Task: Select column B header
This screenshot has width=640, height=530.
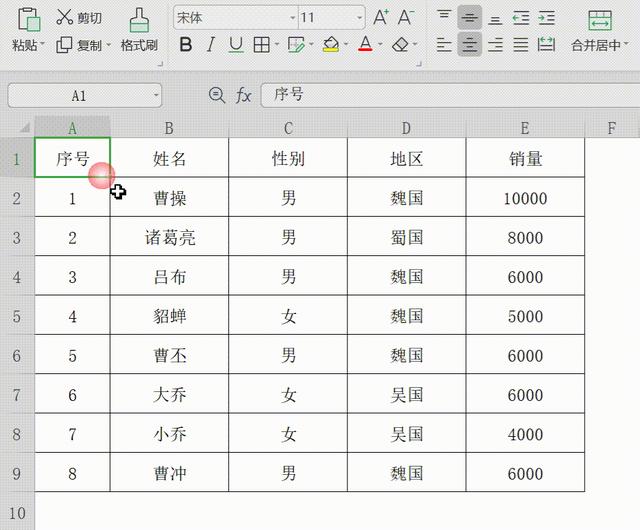Action: coord(169,128)
